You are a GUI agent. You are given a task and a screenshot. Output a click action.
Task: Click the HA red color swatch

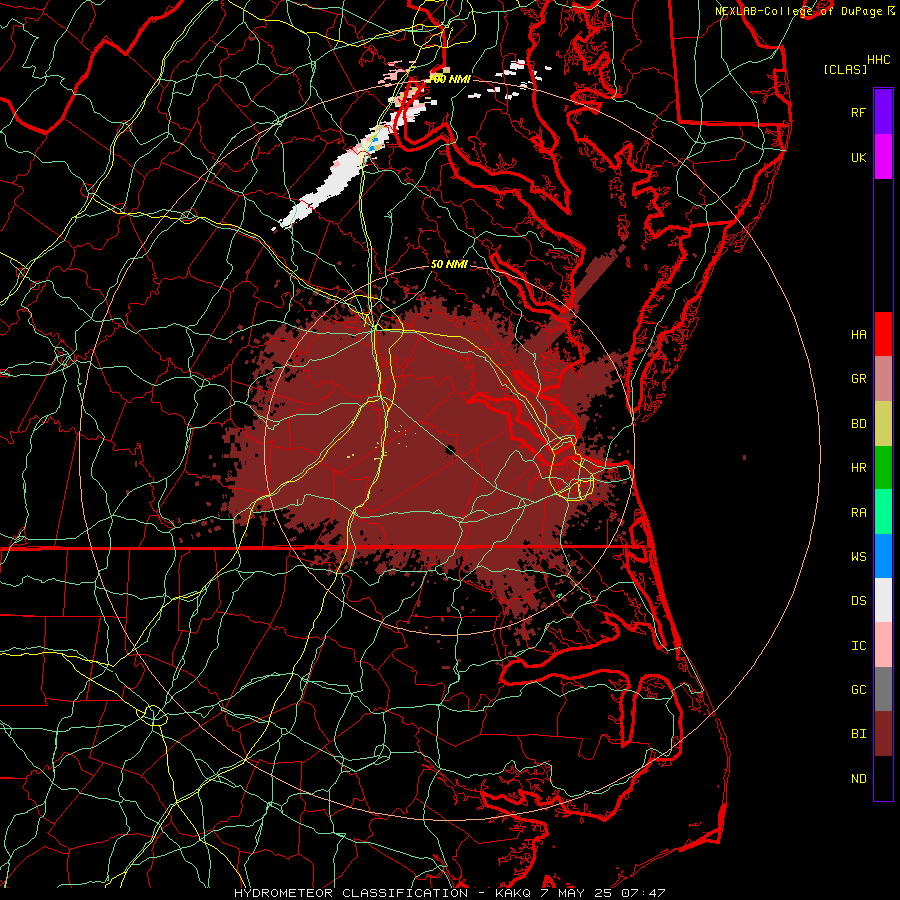tap(883, 334)
